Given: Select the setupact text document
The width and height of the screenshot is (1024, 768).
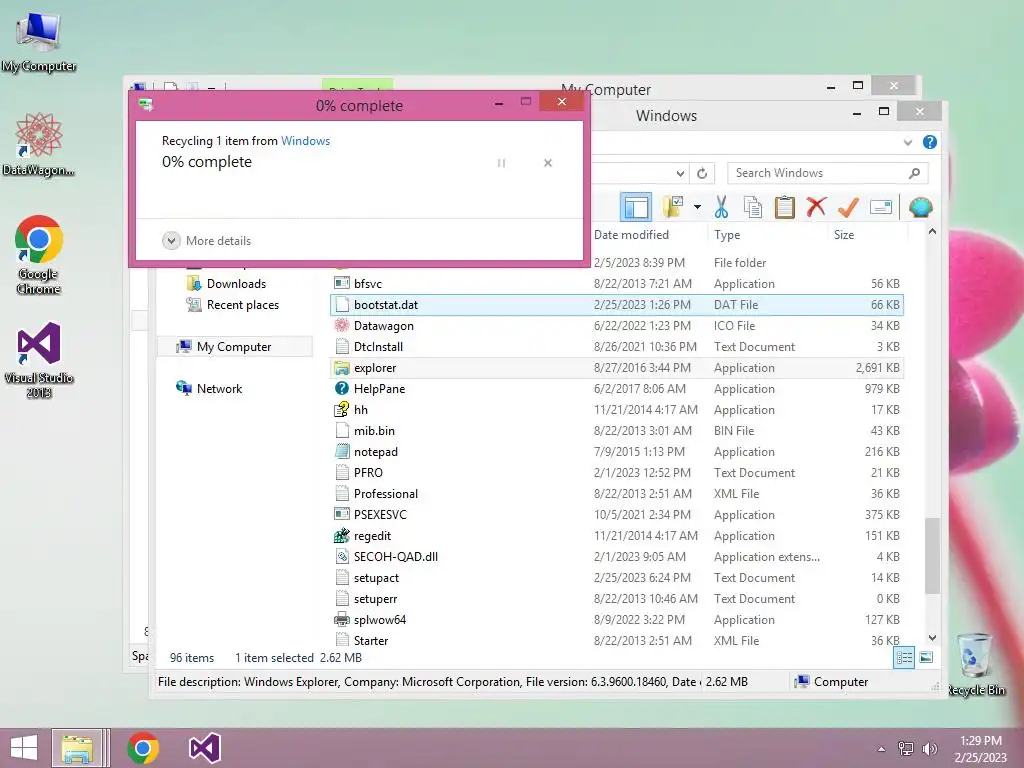Looking at the screenshot, I should pyautogui.click(x=617, y=577).
